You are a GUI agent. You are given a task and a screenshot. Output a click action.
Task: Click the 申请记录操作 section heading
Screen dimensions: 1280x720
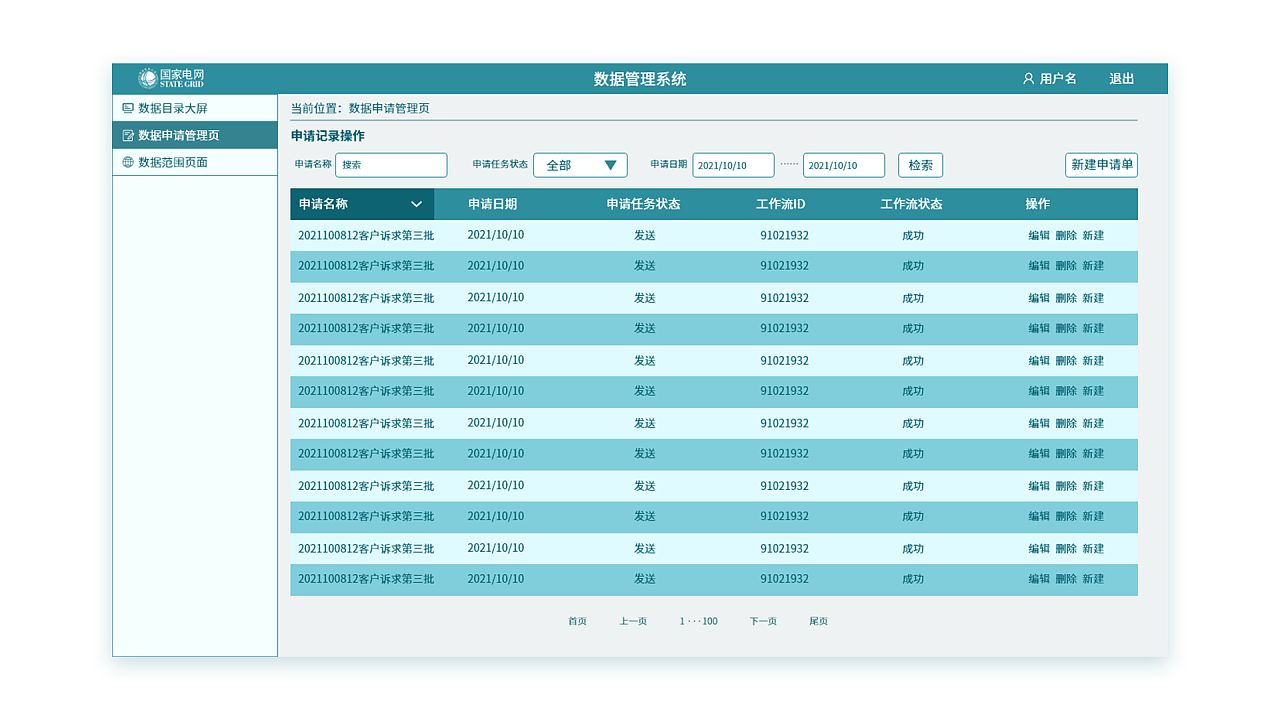[x=328, y=136]
